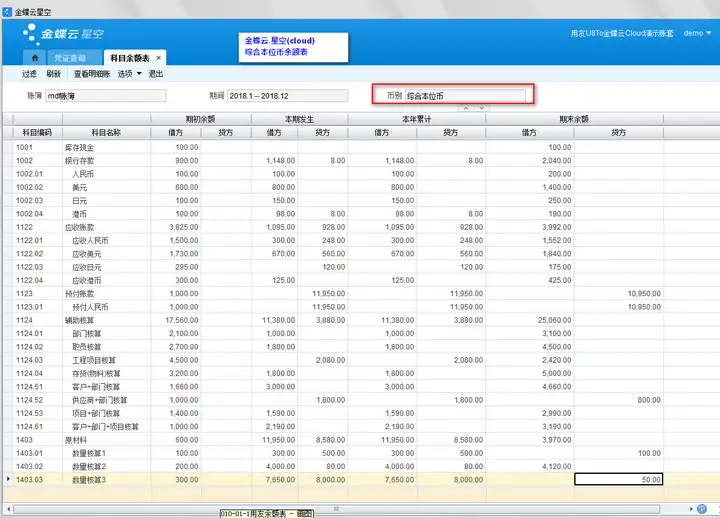Click the 刷新 toolbar button
This screenshot has height=518, width=720.
point(53,73)
